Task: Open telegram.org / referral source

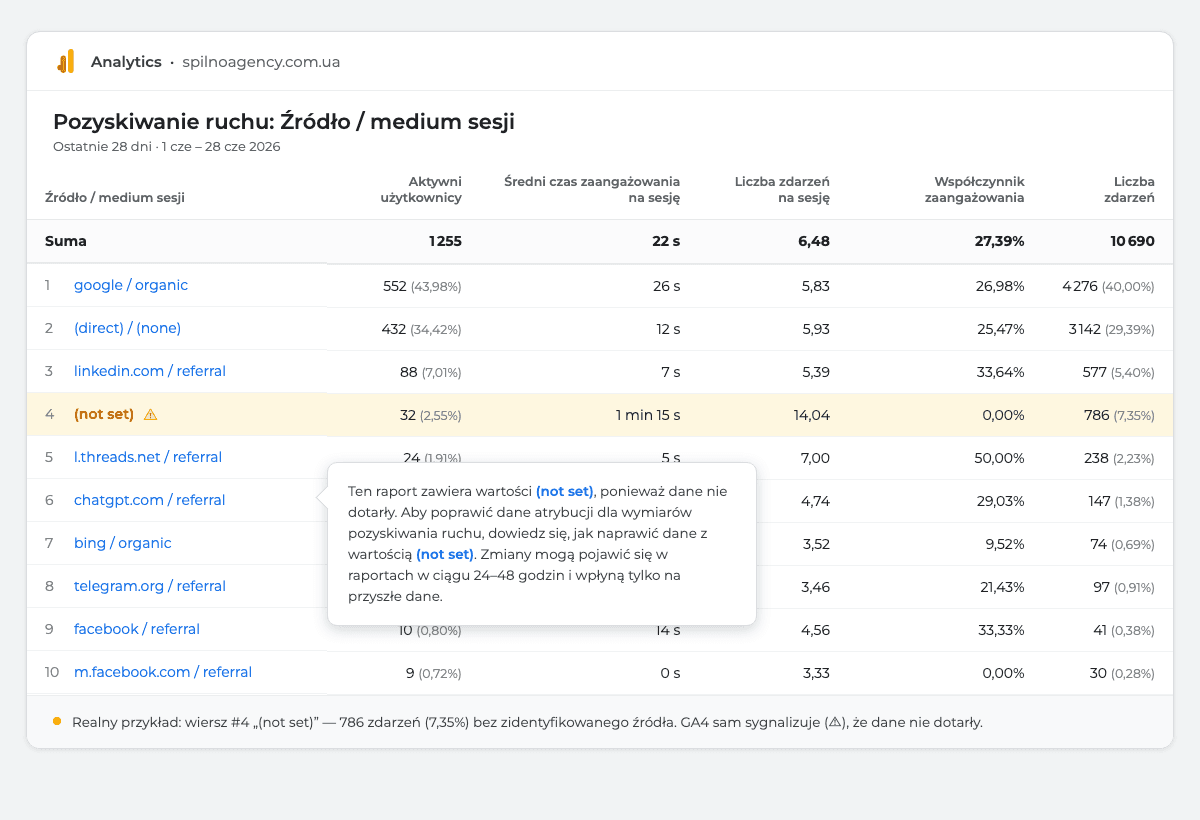Action: (x=150, y=586)
